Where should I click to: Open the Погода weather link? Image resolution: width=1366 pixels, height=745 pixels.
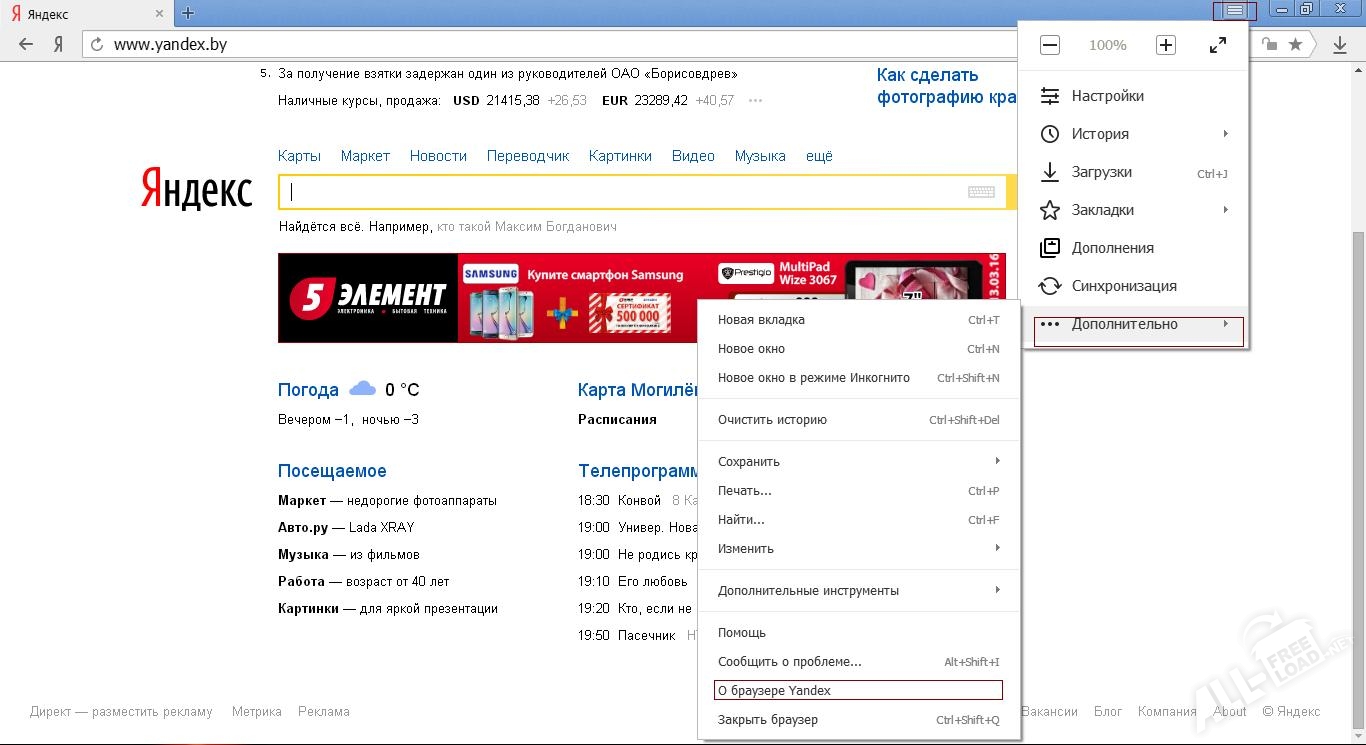coord(308,389)
